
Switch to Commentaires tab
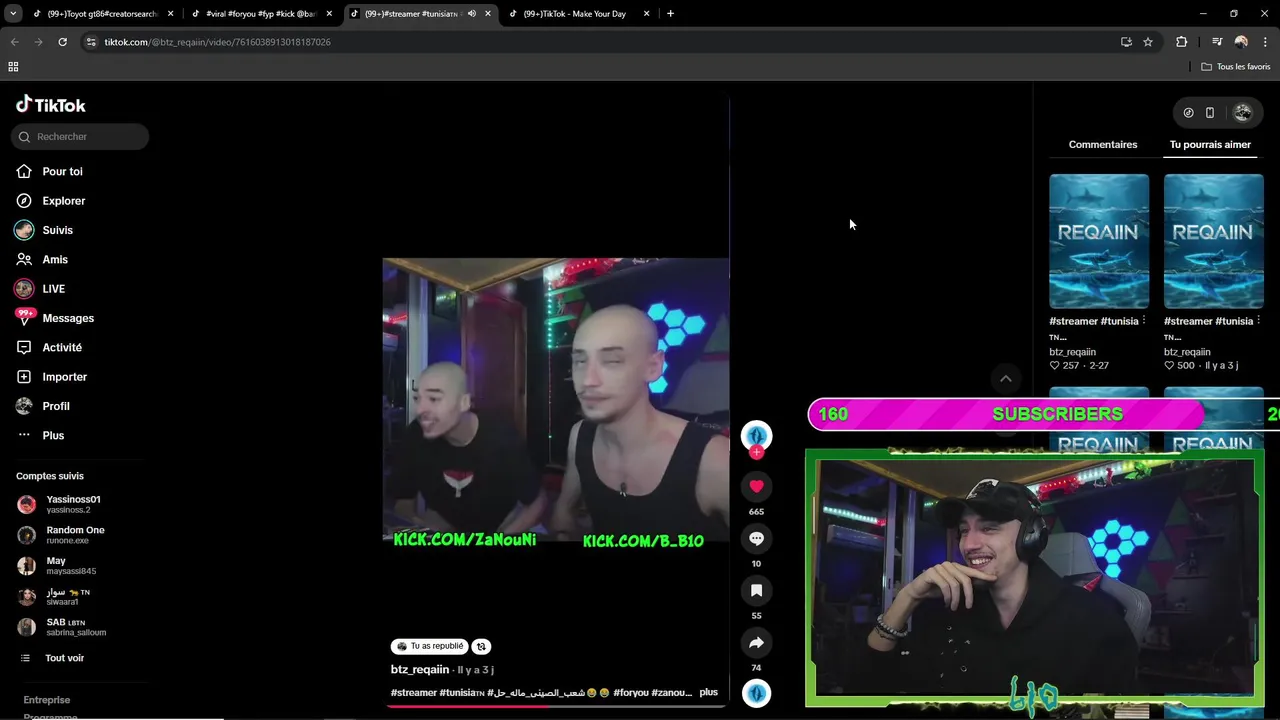pyautogui.click(x=1103, y=144)
